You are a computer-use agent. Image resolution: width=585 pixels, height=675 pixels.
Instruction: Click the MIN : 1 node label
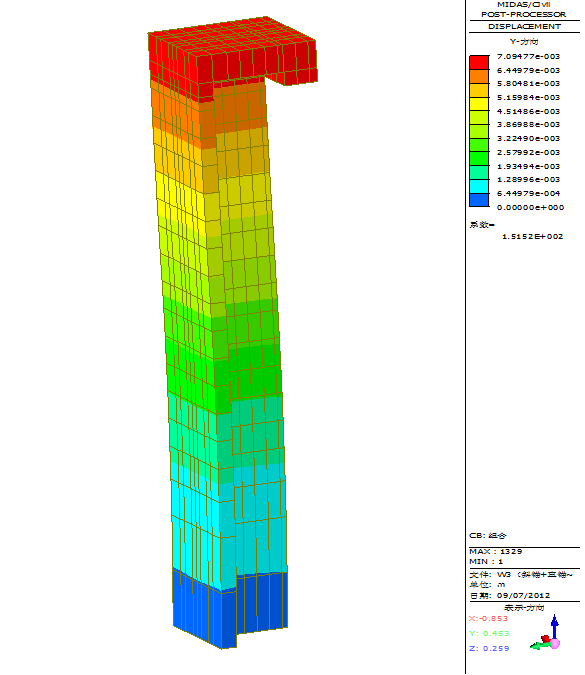(x=486, y=561)
